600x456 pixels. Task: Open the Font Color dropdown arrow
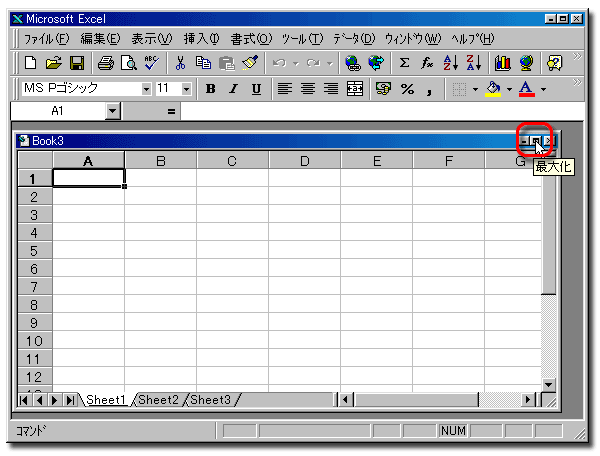pos(543,89)
